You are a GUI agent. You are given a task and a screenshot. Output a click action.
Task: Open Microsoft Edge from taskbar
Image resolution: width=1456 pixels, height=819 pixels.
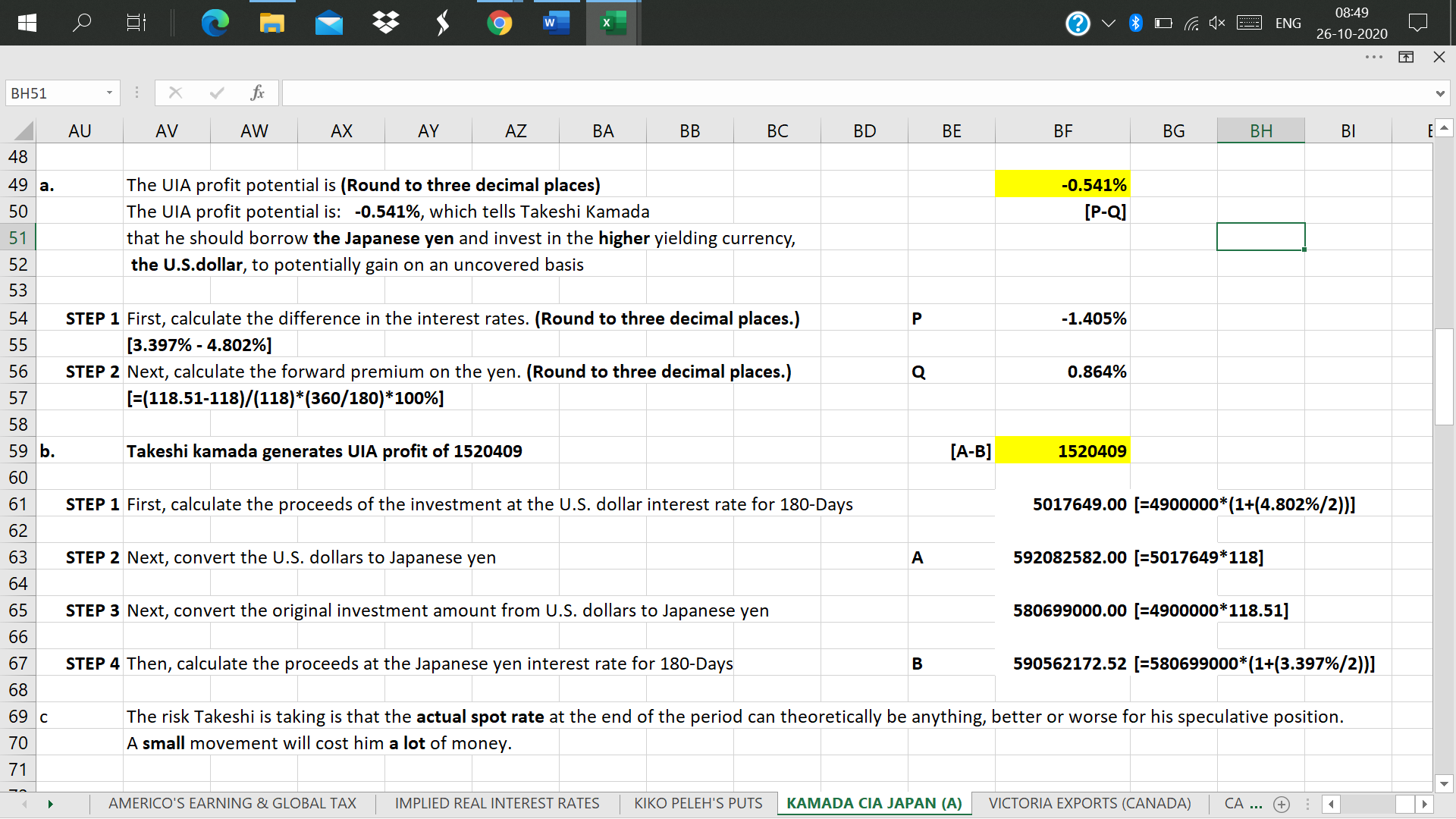click(x=215, y=23)
